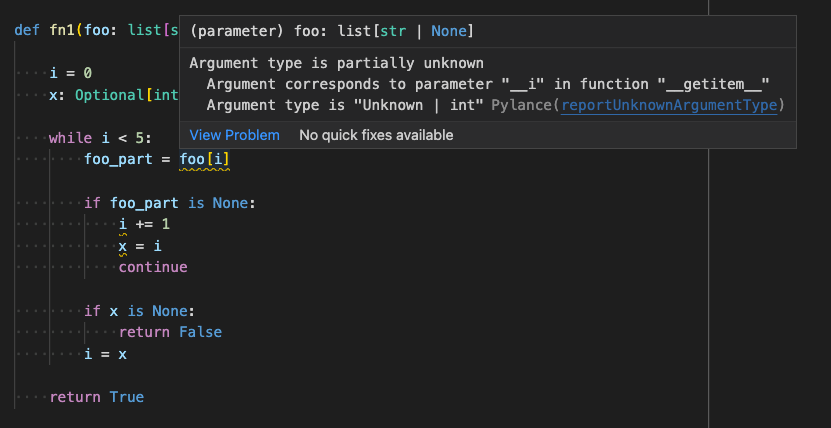This screenshot has width=831, height=428.
Task: Click the "i = x" assignment line
Action: click(105, 354)
